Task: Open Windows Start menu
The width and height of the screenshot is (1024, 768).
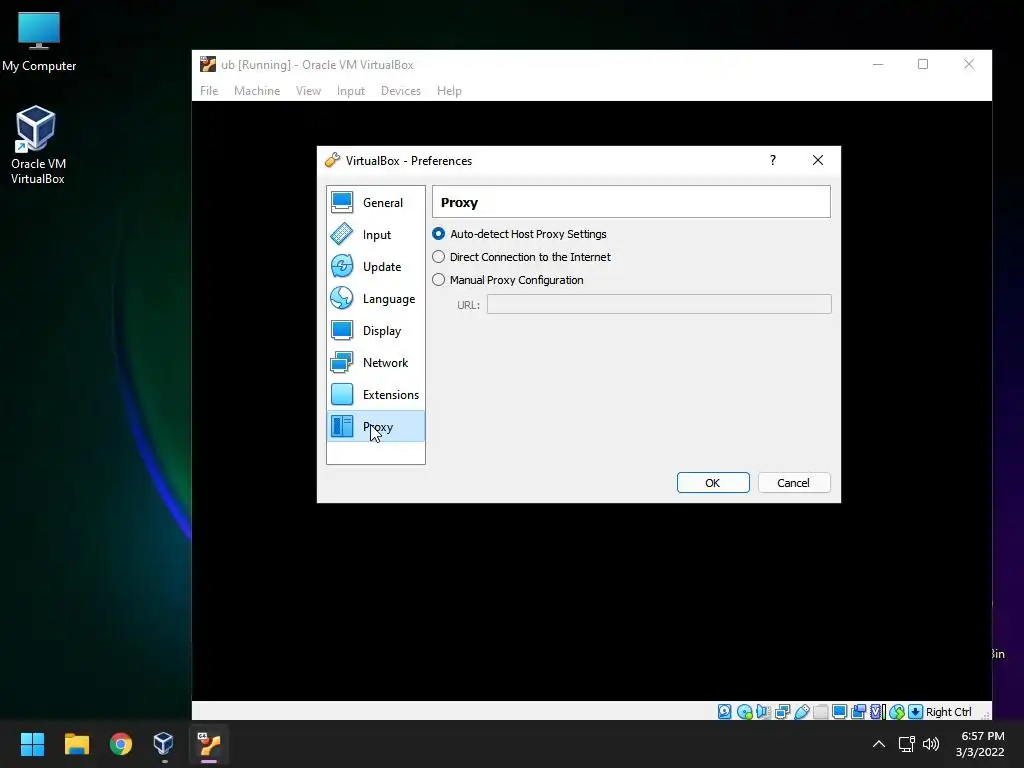Action: (x=32, y=744)
